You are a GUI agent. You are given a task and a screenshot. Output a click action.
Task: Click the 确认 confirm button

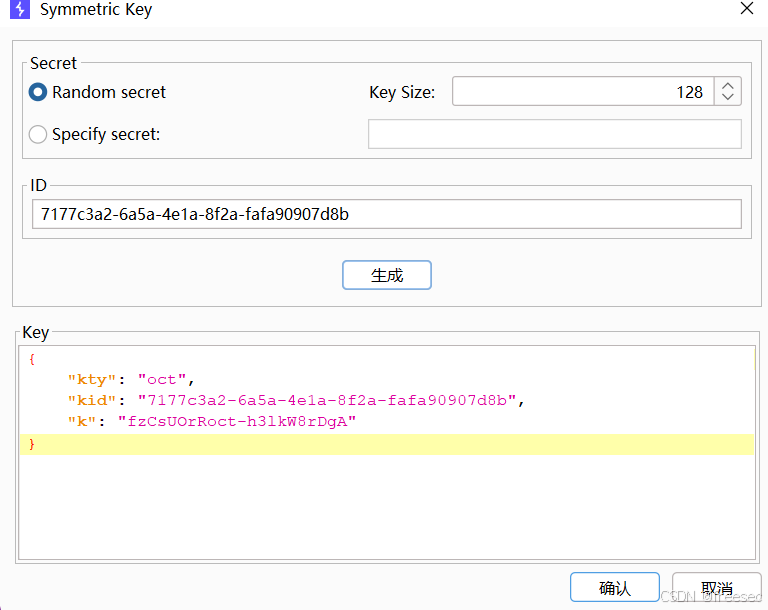(615, 587)
